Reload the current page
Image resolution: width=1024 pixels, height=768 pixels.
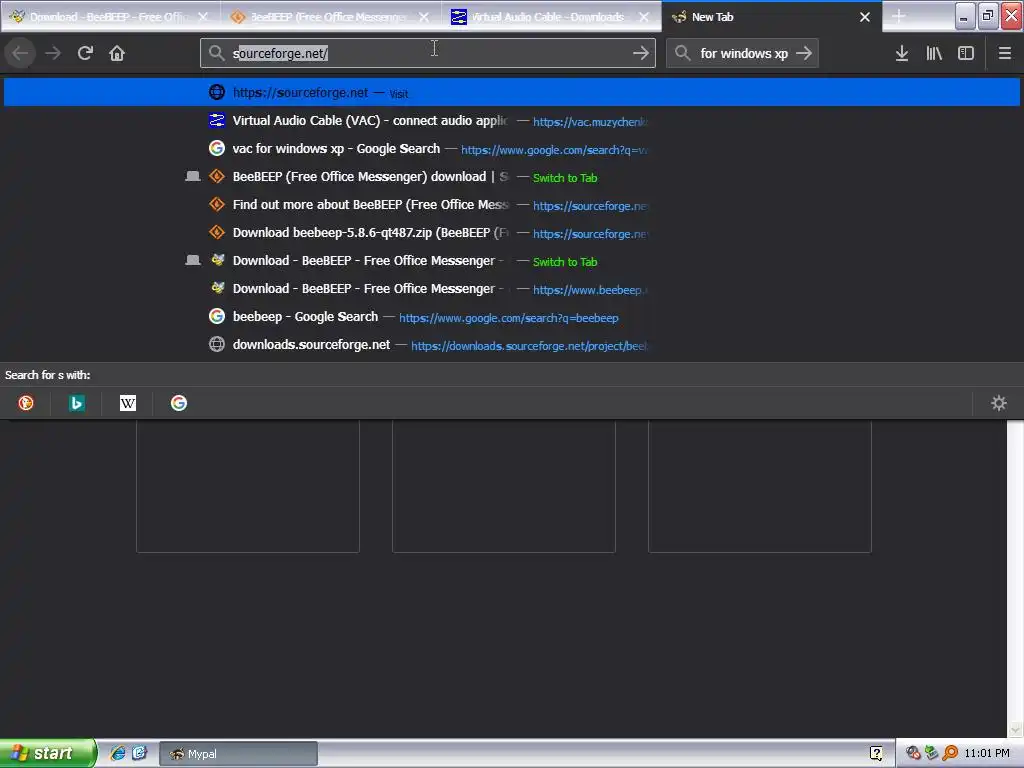(x=85, y=53)
